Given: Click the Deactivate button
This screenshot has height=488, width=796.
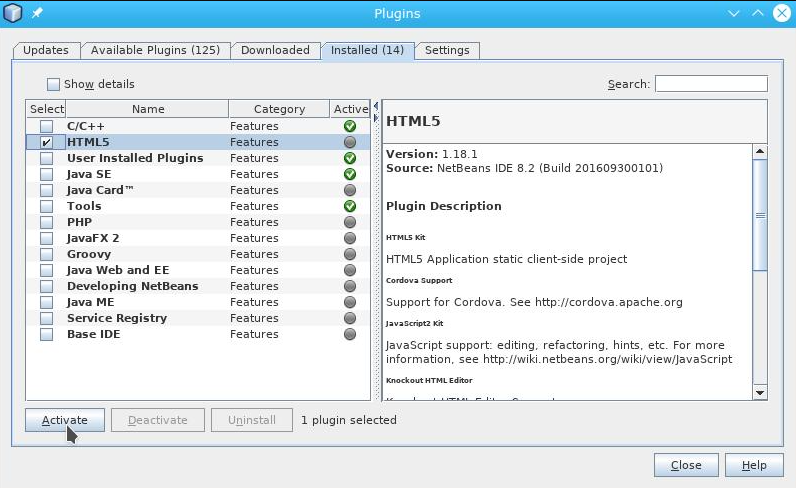Looking at the screenshot, I should tap(158, 420).
